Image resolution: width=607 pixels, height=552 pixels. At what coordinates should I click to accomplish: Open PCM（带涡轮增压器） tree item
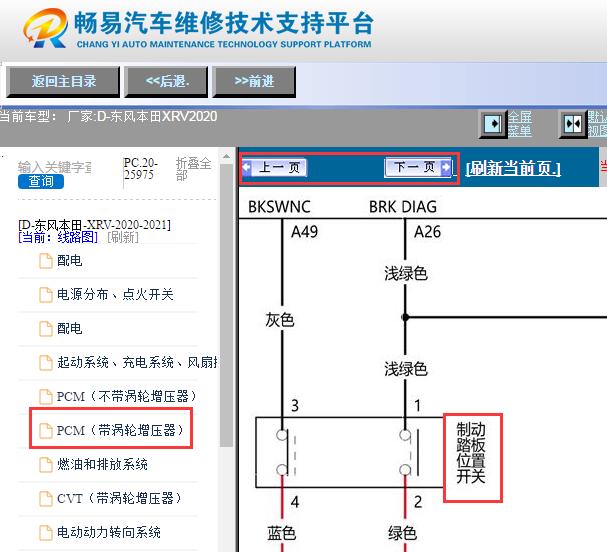[x=120, y=430]
